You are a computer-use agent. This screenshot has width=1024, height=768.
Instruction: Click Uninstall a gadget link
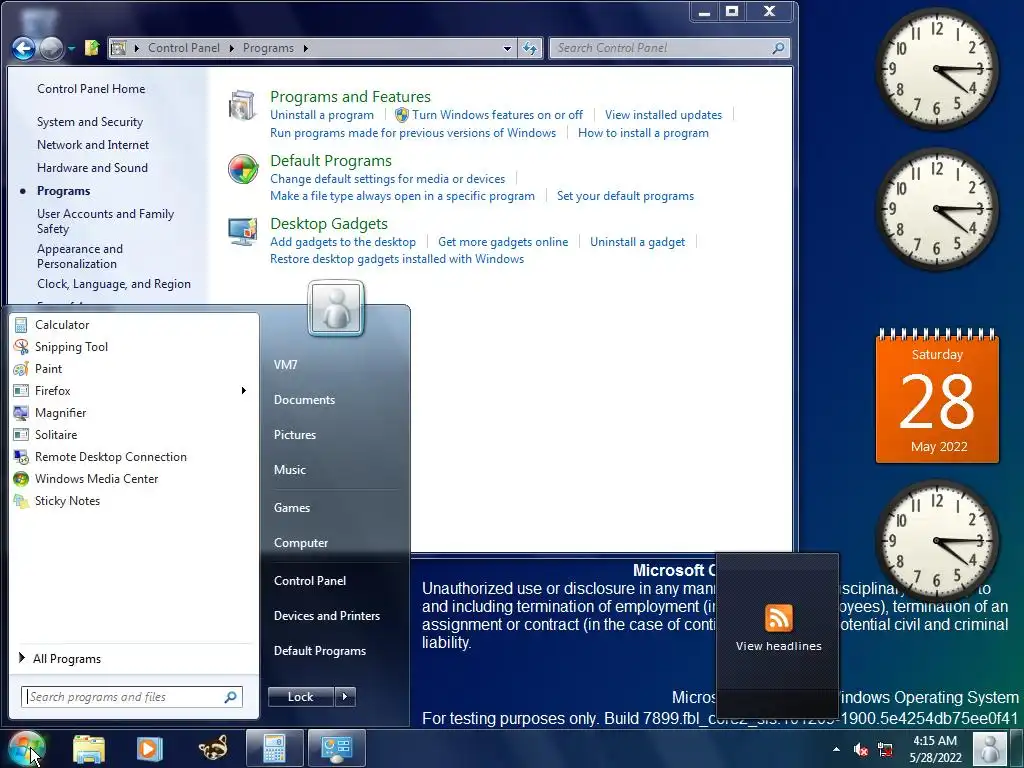tap(637, 242)
